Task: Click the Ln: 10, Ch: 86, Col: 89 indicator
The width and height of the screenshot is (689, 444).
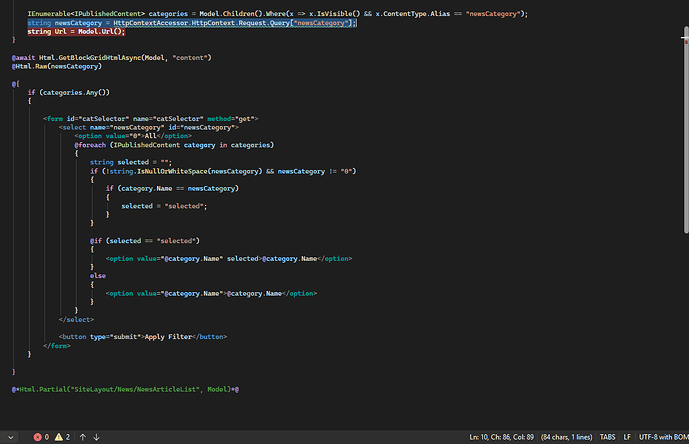Action: (x=501, y=437)
